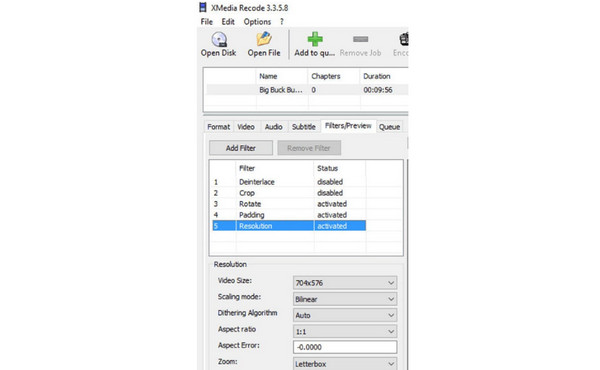Click the Remove Filter button
Screen dimensions: 600x370
point(309,148)
